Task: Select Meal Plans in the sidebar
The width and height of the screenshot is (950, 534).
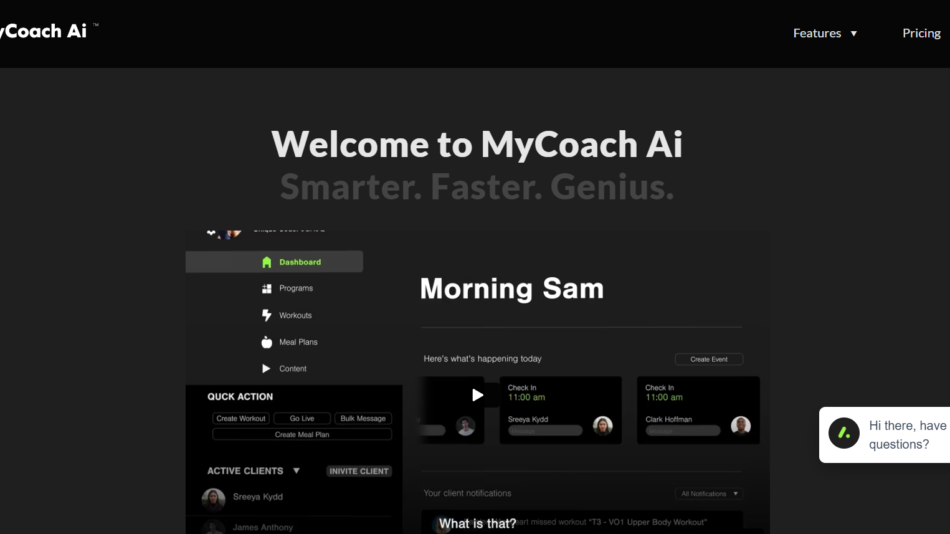Action: tap(298, 342)
